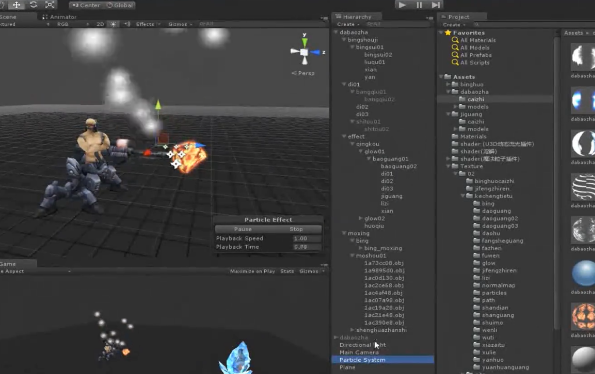Switch to the Animator tab
This screenshot has height=374, width=595.
(59, 17)
